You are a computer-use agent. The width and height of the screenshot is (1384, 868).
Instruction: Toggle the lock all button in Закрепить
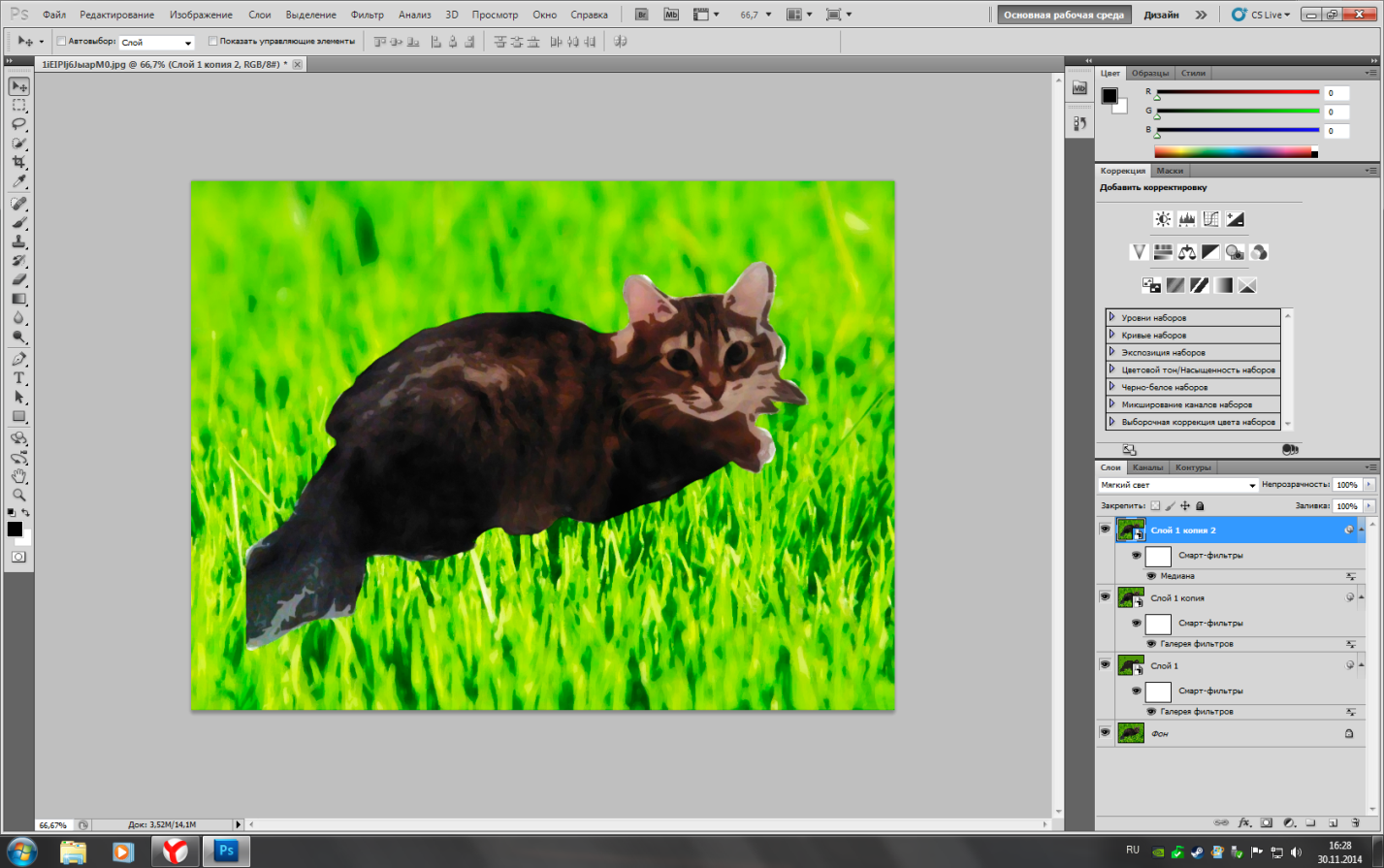tap(1200, 506)
